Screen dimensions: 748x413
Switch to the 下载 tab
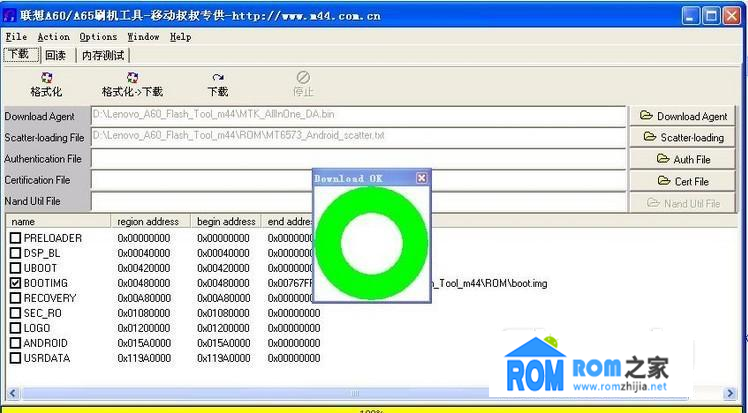pyautogui.click(x=21, y=54)
